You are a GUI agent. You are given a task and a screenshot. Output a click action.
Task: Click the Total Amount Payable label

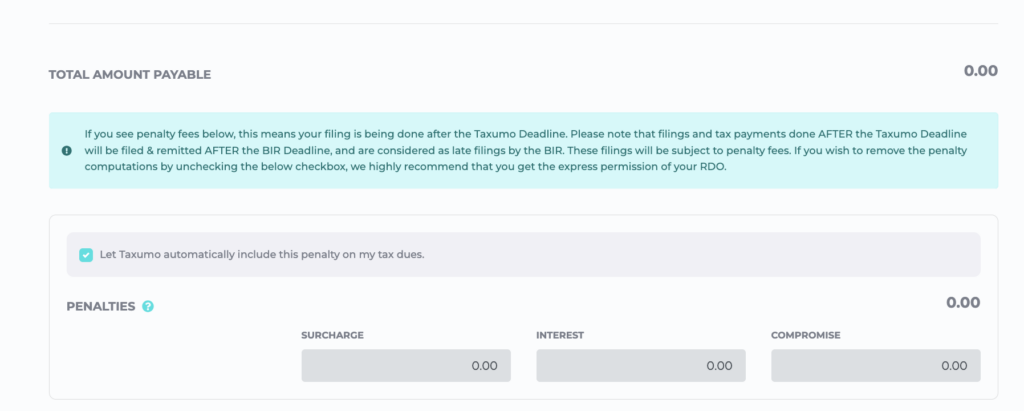[130, 75]
